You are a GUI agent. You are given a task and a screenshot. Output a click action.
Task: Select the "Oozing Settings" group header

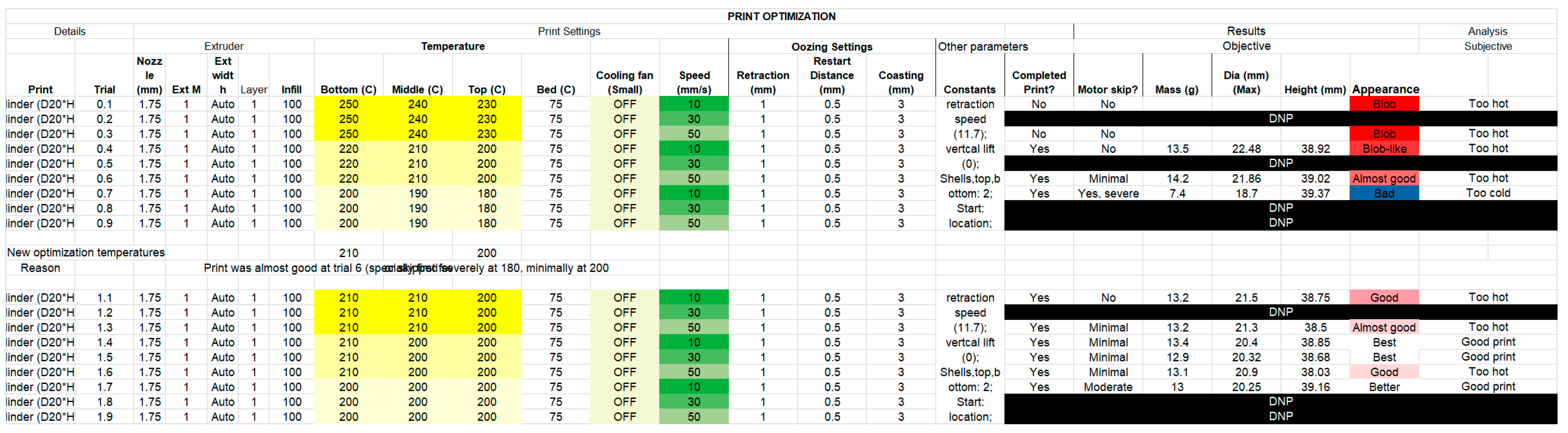pos(831,47)
